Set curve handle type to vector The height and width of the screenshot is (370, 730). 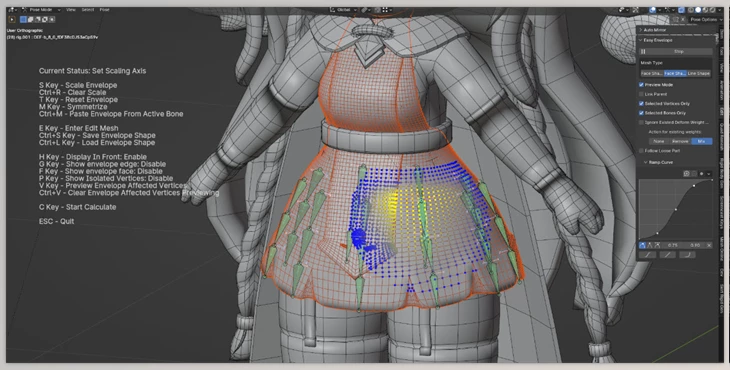pyautogui.click(x=650, y=245)
